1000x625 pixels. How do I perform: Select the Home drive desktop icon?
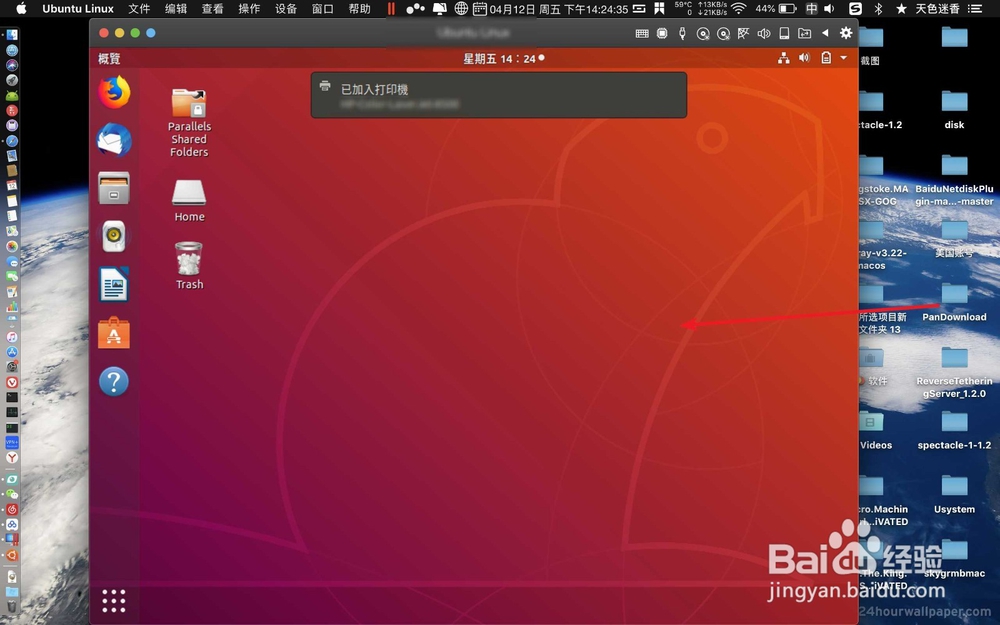[x=189, y=201]
